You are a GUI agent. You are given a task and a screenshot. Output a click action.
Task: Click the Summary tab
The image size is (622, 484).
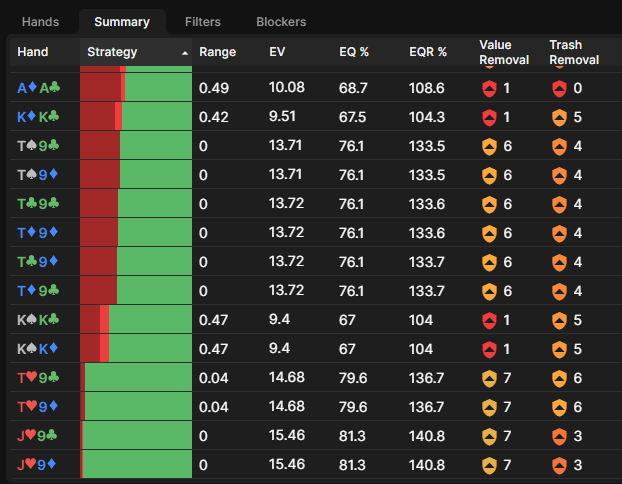click(x=122, y=21)
